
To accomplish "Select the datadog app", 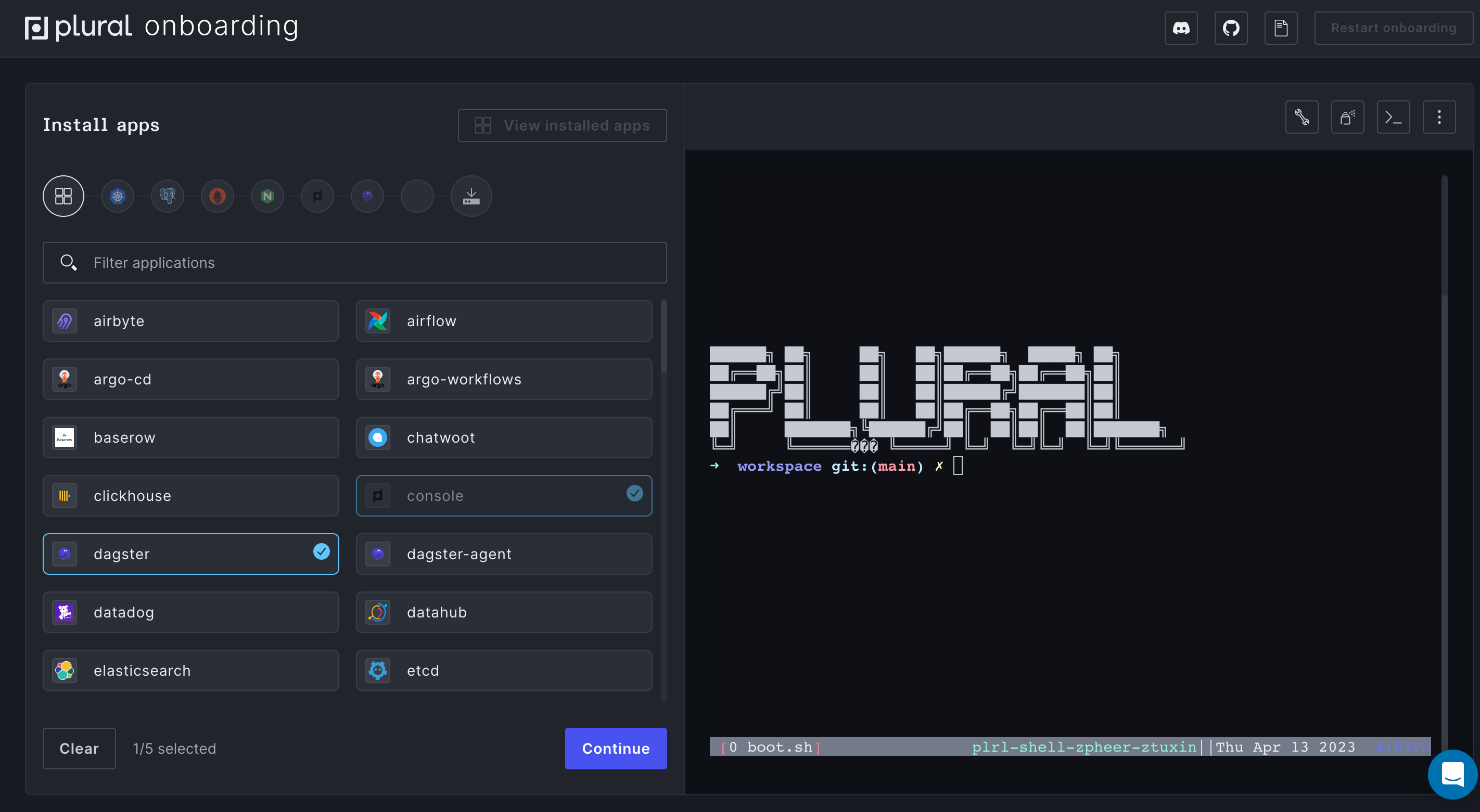I will [191, 612].
